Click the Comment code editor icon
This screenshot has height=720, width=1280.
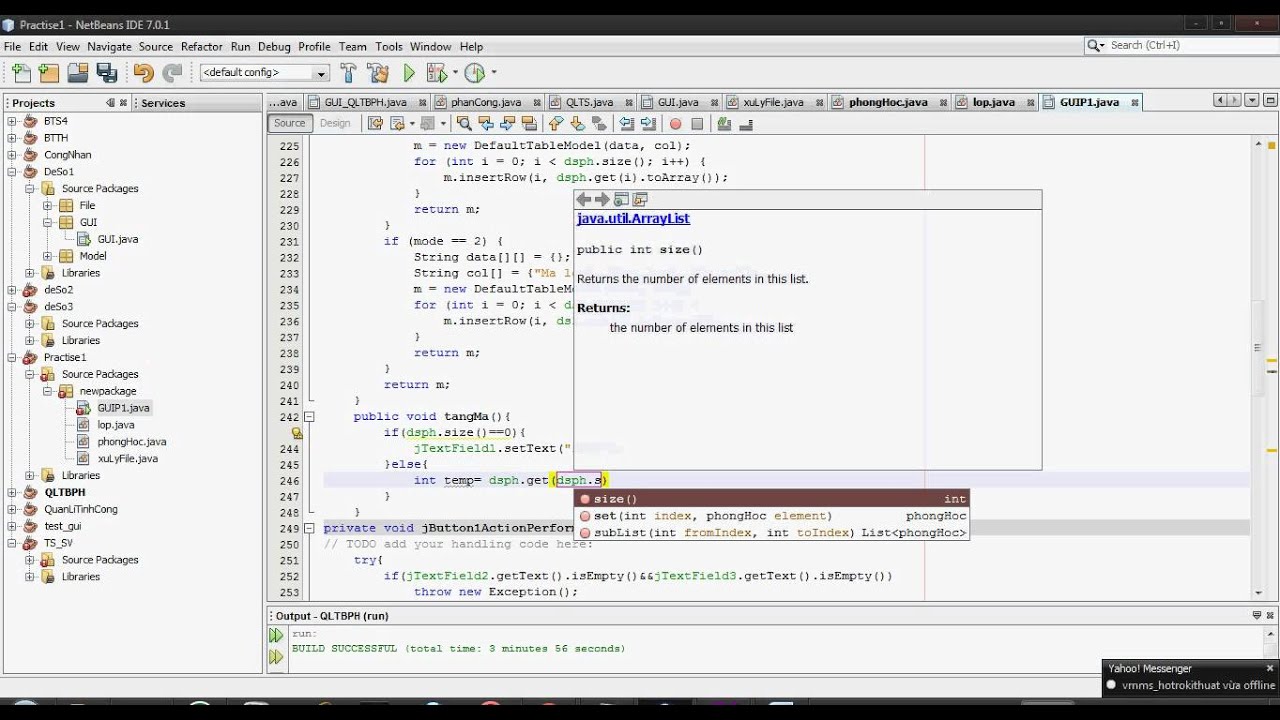click(x=724, y=123)
